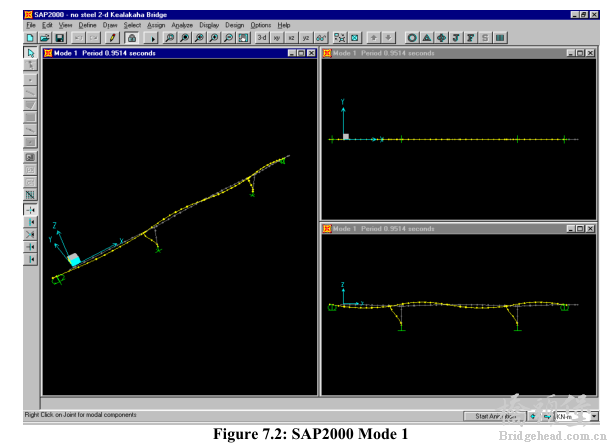614x448 pixels.
Task: Click the Set Elements display icon
Action: [355, 38]
